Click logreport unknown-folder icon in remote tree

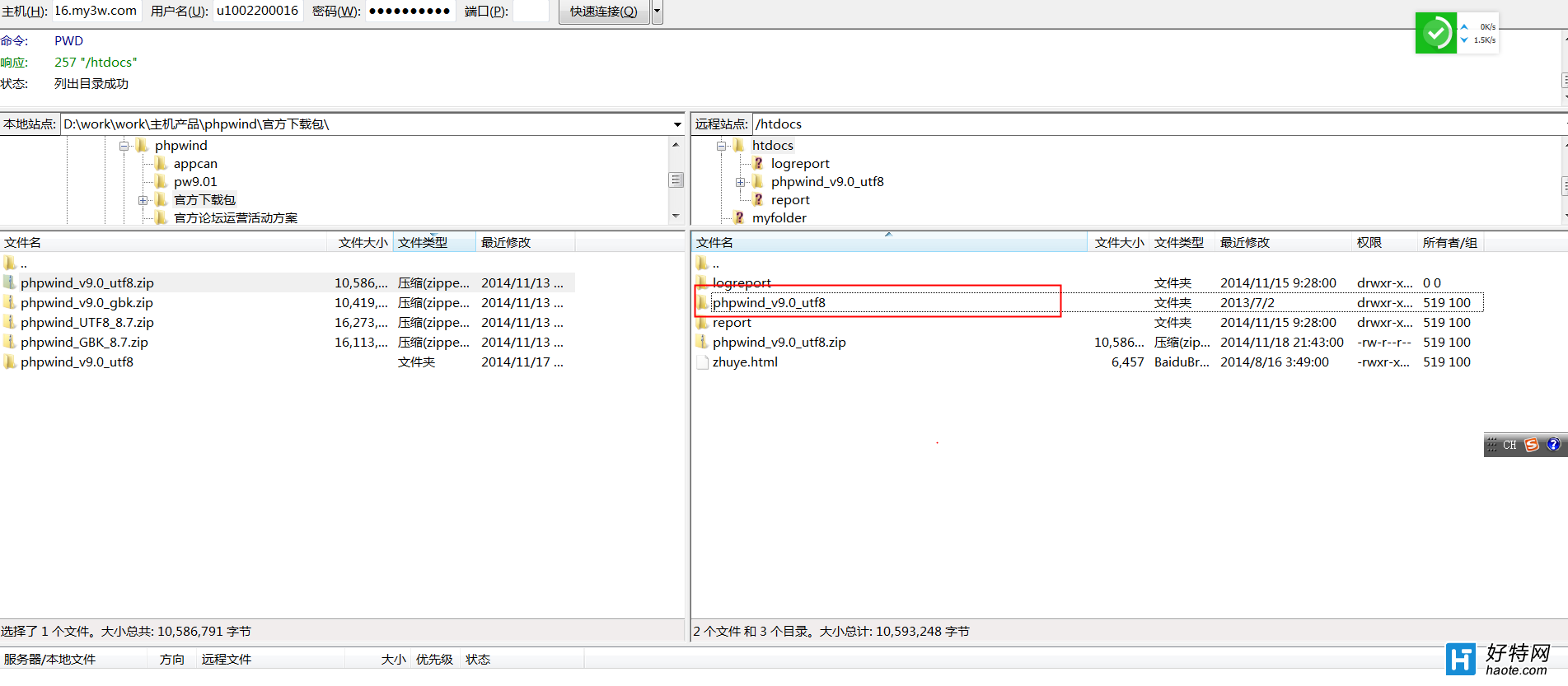tap(757, 164)
